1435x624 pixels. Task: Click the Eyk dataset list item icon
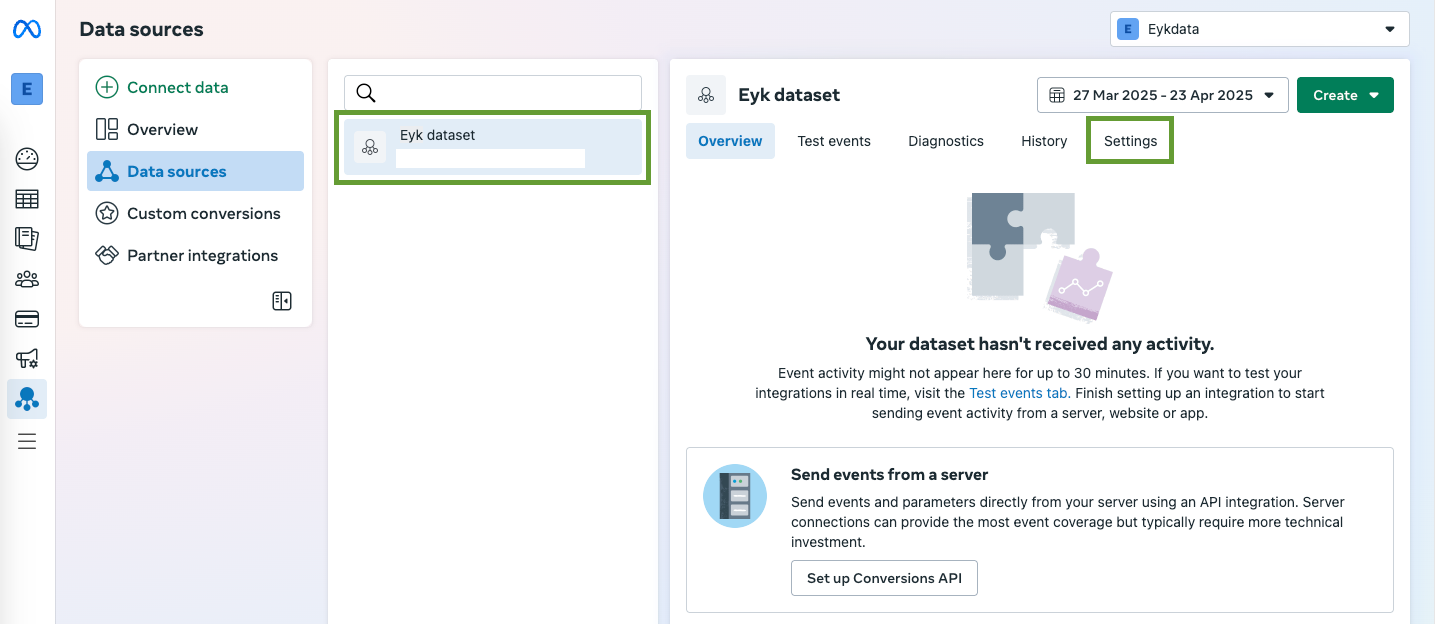tap(370, 147)
